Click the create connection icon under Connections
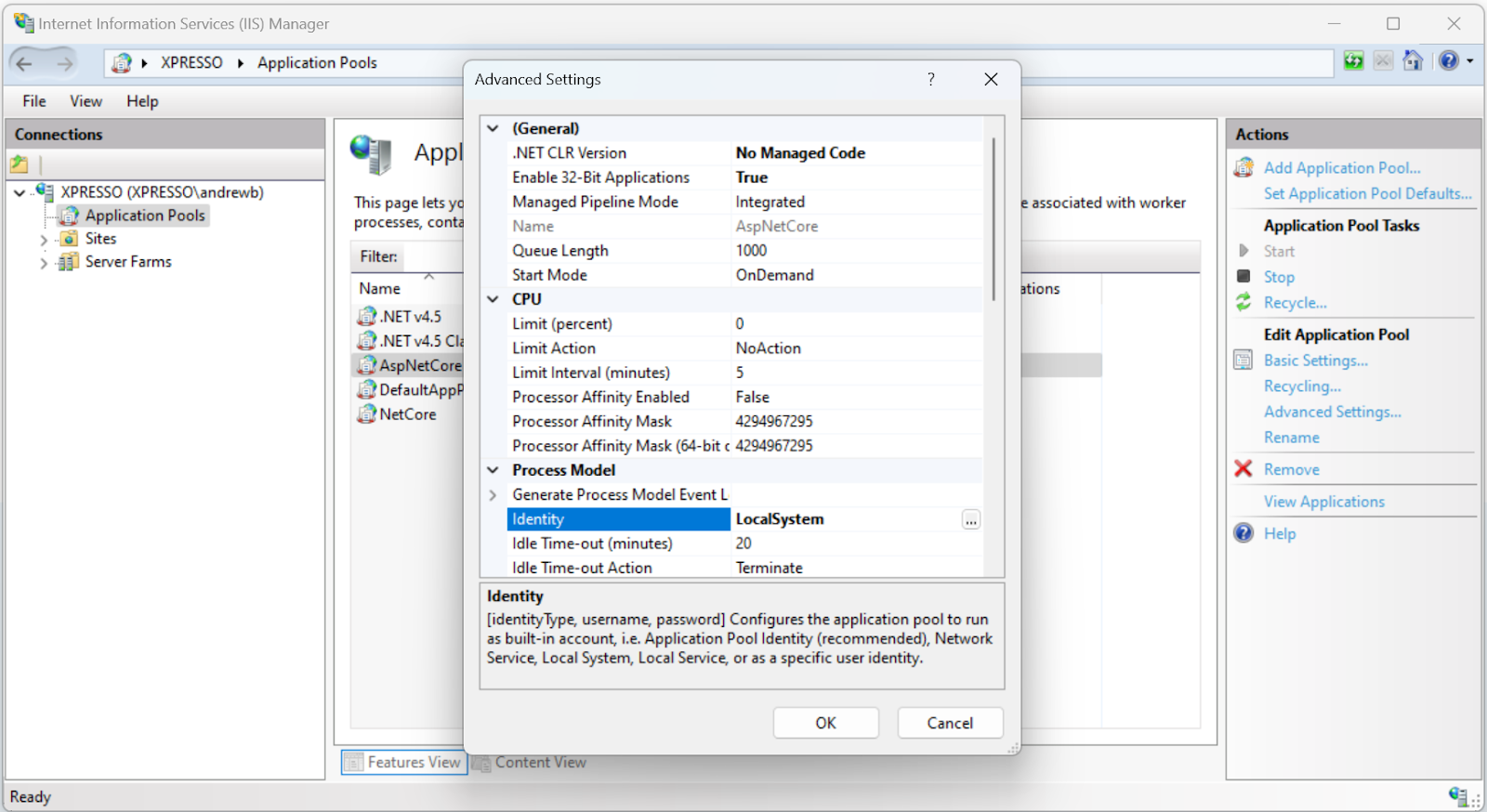The width and height of the screenshot is (1487, 812). pyautogui.click(x=20, y=165)
